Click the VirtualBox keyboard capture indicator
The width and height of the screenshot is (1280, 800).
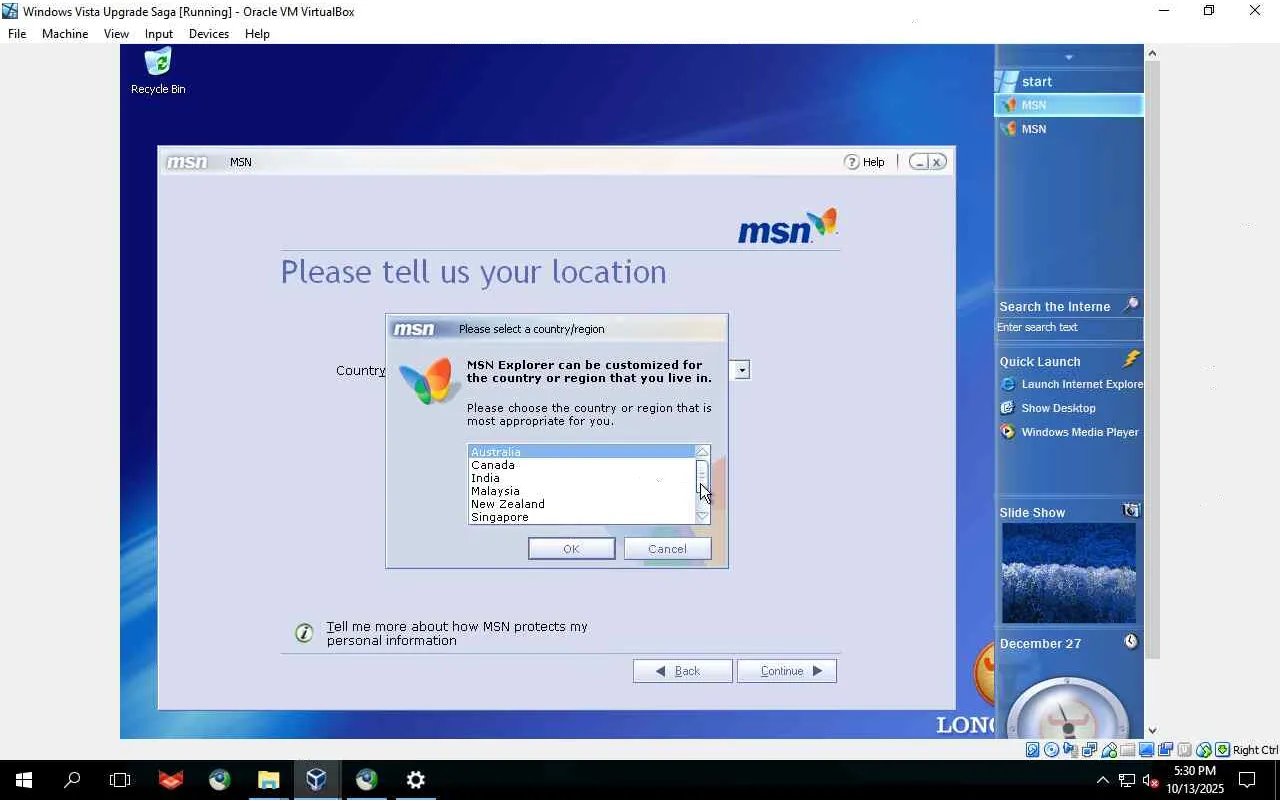1223,750
